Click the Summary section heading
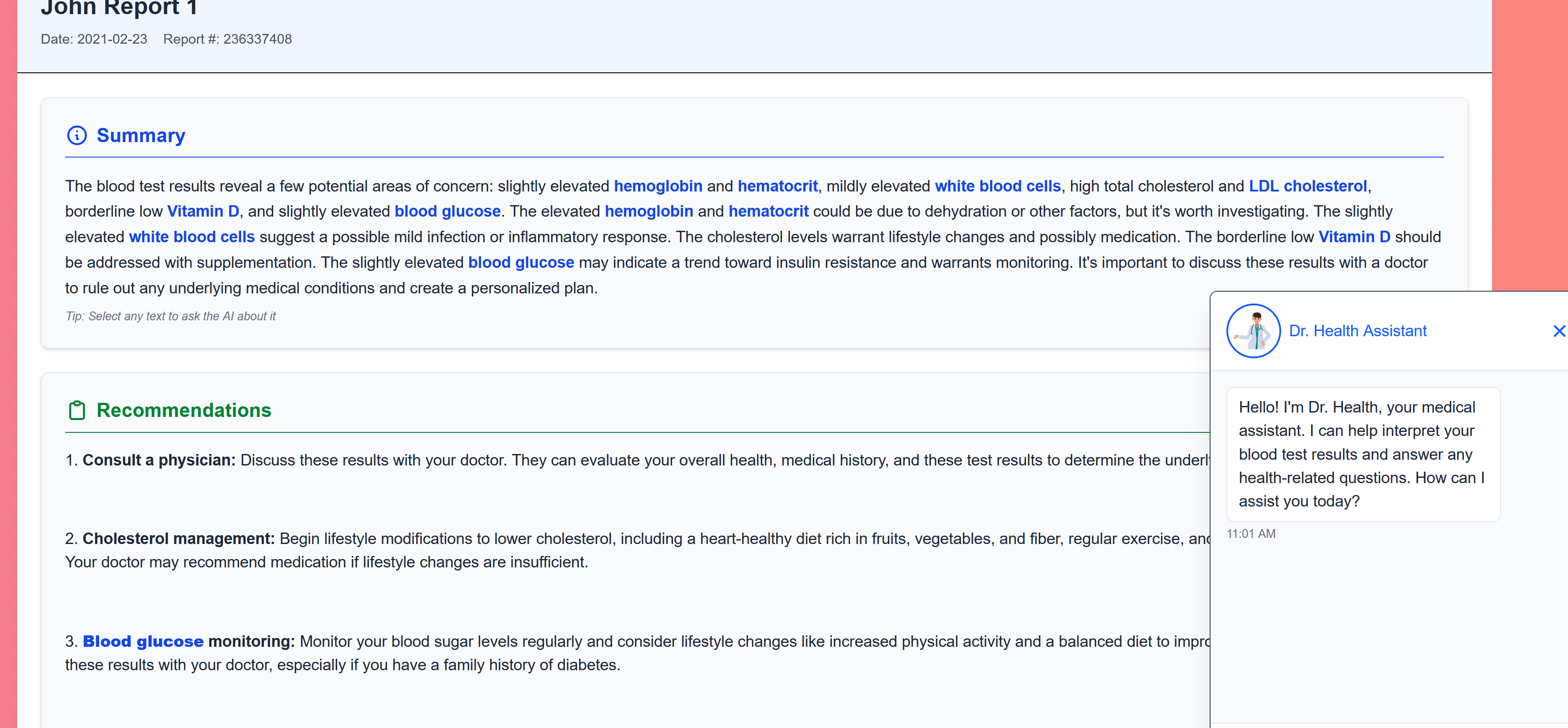Screen dimensions: 1568x728 coord(141,135)
